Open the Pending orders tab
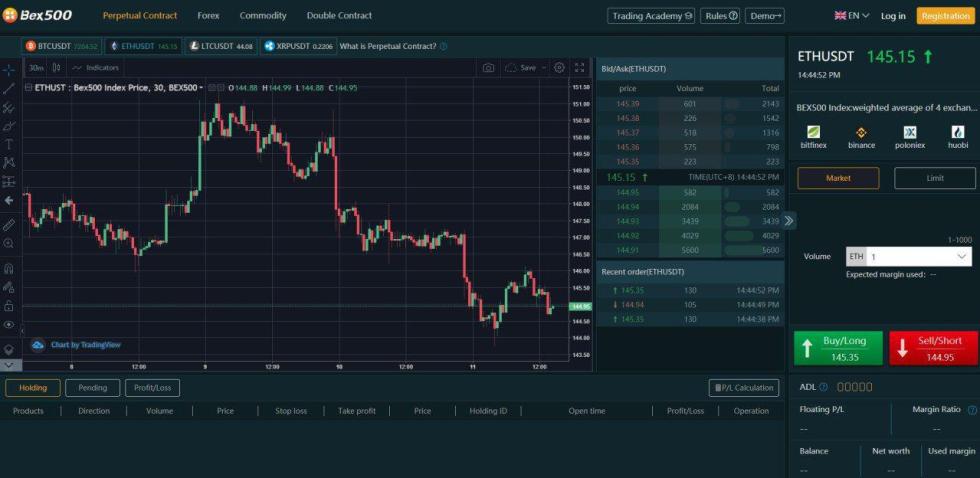The image size is (980, 478). [x=93, y=388]
